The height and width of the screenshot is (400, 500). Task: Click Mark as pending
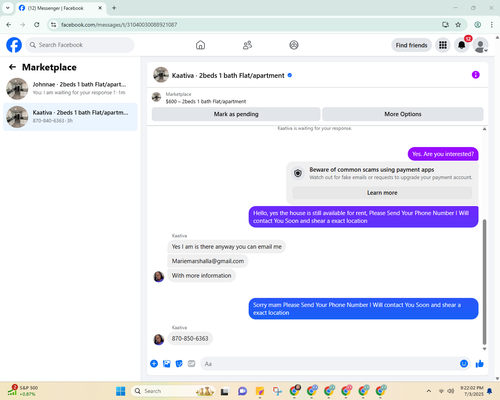pyautogui.click(x=236, y=114)
